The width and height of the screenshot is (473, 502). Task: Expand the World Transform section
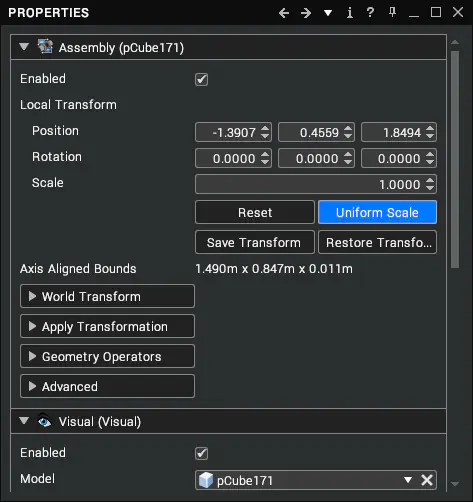click(107, 296)
